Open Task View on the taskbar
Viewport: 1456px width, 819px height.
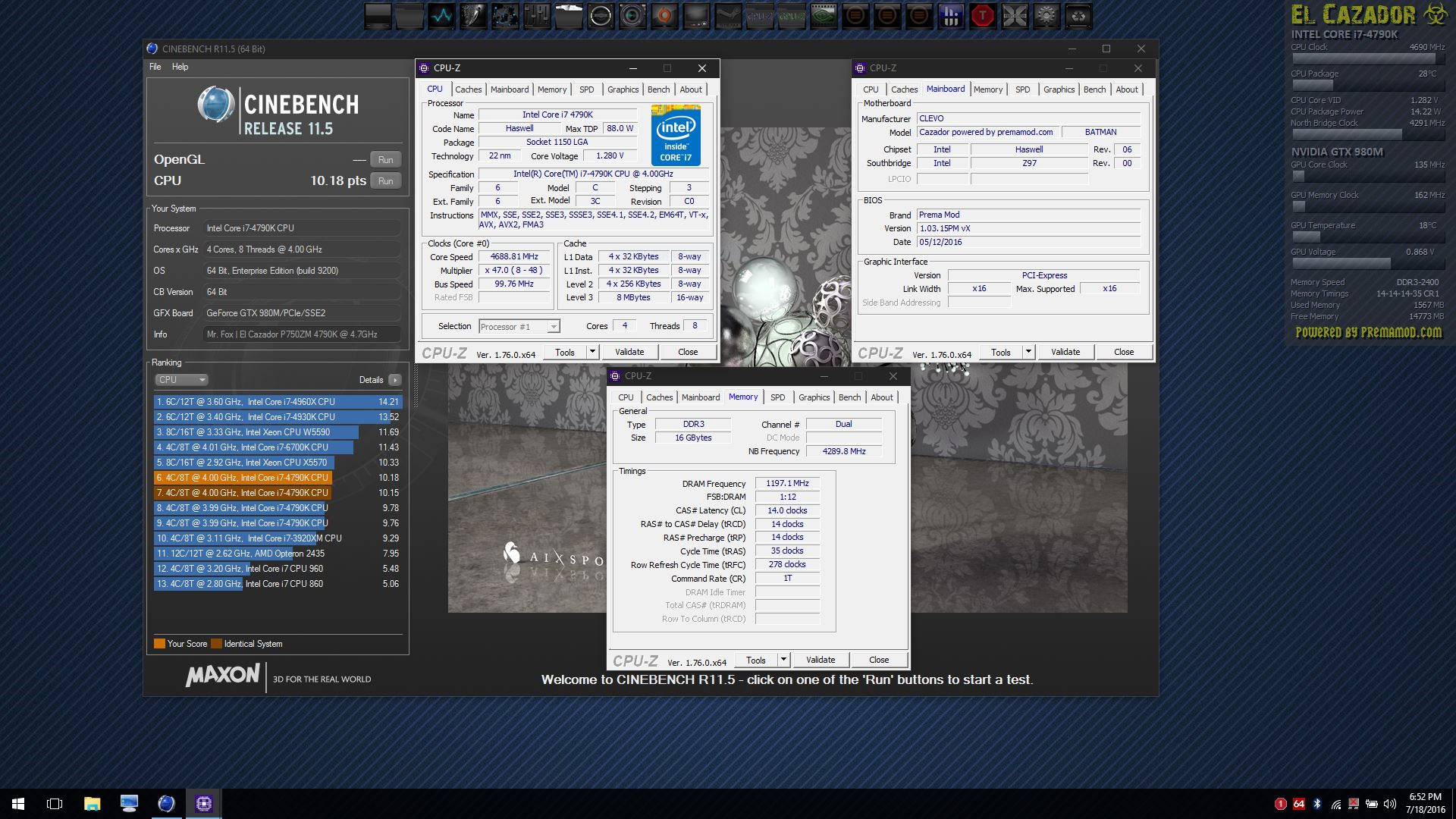click(55, 804)
